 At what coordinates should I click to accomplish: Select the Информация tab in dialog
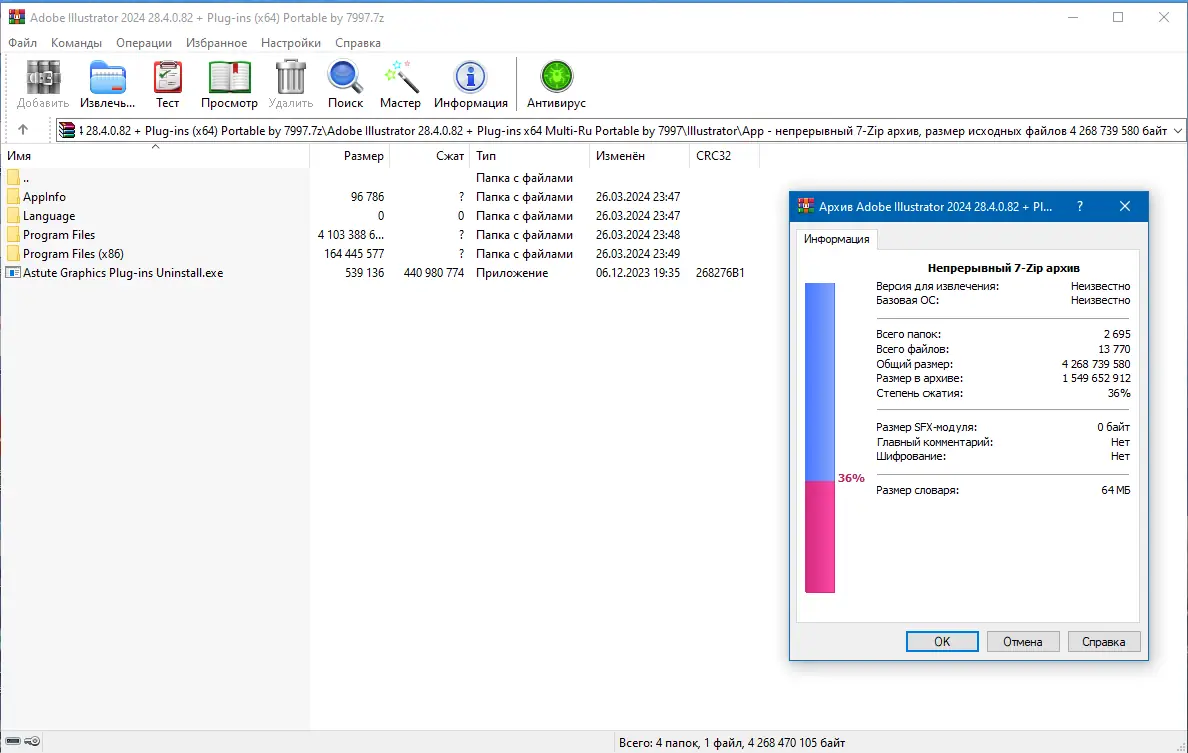[836, 239]
